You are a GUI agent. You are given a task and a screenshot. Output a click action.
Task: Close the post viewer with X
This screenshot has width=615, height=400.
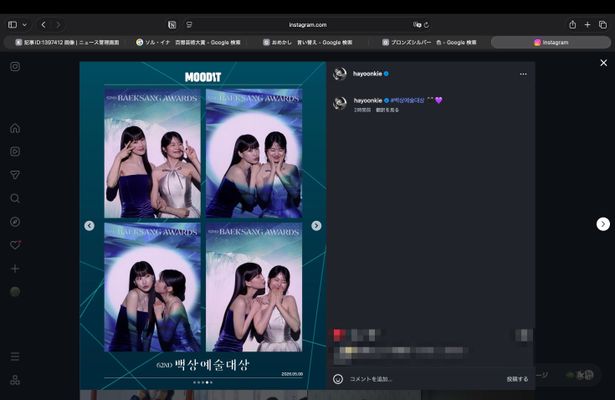(604, 63)
